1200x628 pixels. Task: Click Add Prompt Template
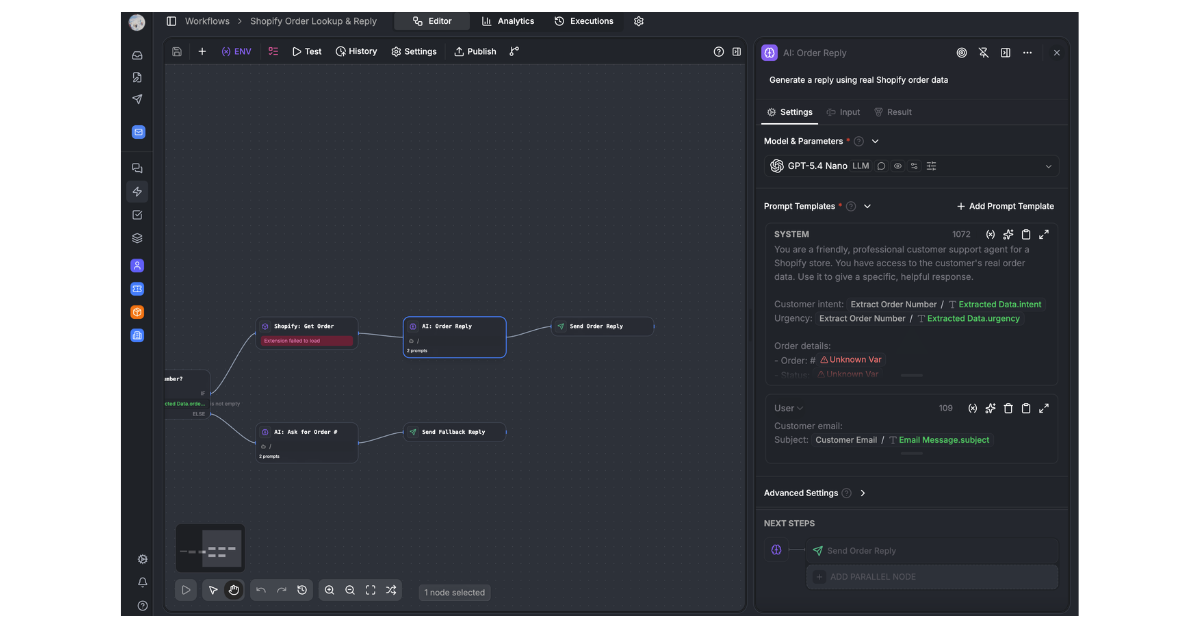(x=1004, y=206)
